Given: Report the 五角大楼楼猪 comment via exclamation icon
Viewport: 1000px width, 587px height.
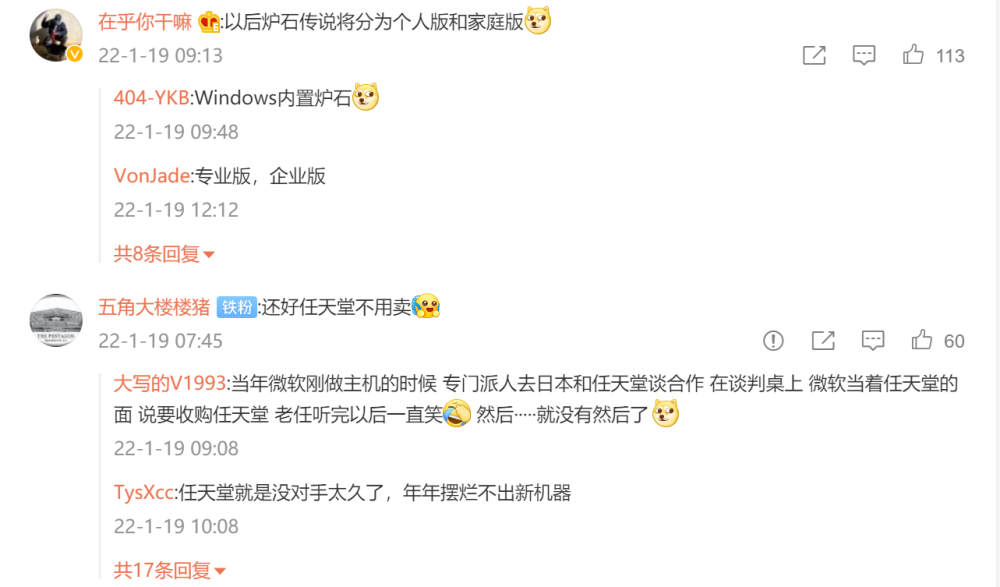Looking at the screenshot, I should [x=773, y=341].
